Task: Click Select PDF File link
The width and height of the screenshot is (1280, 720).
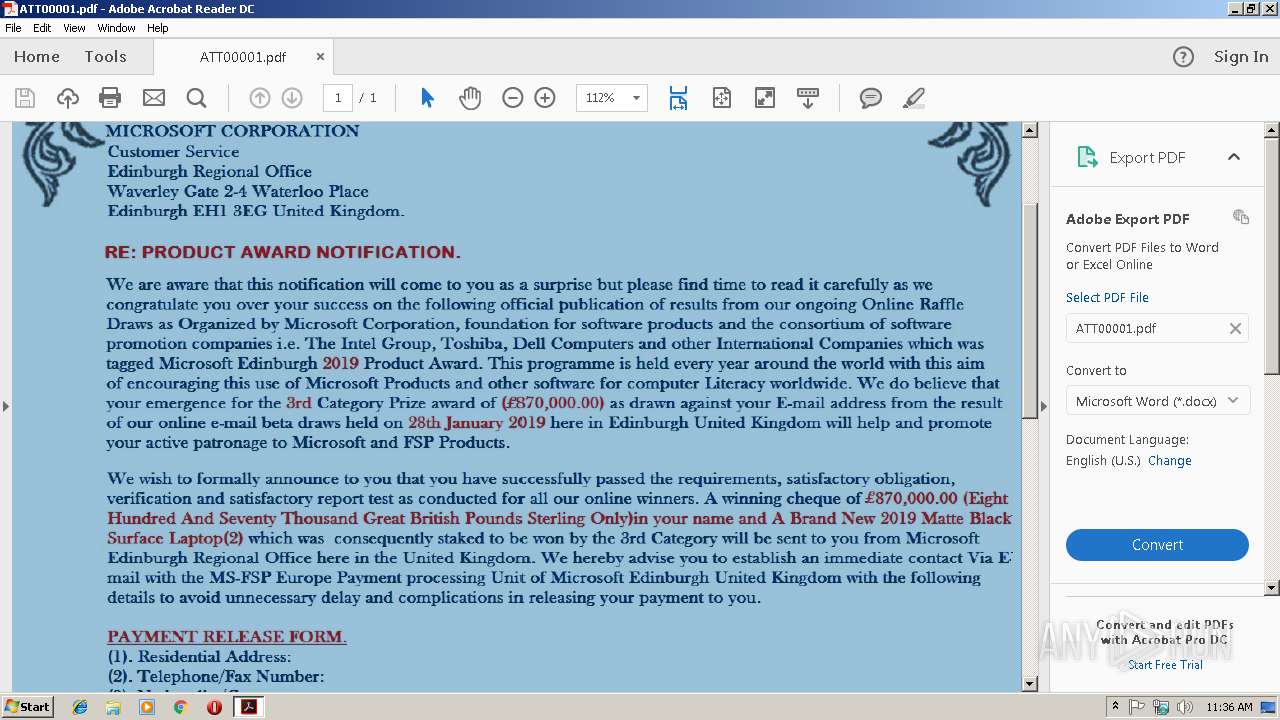Action: pyautogui.click(x=1107, y=297)
